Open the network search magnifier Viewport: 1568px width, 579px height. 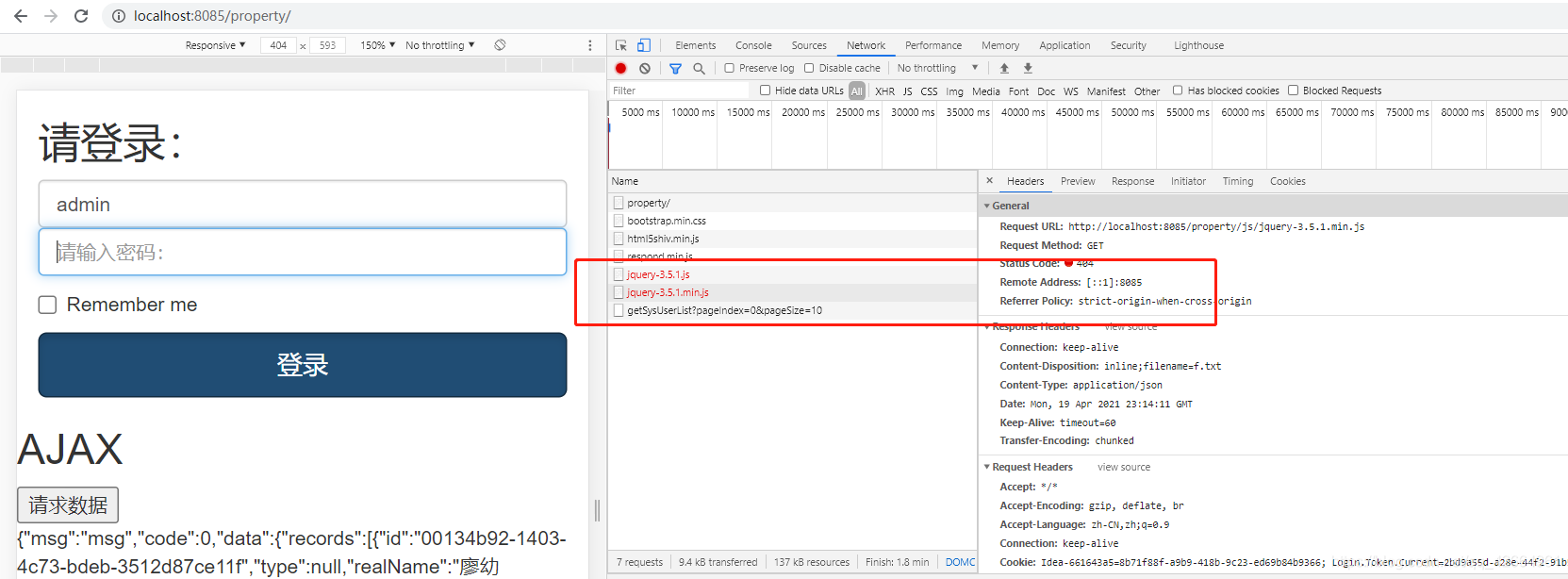tap(699, 68)
